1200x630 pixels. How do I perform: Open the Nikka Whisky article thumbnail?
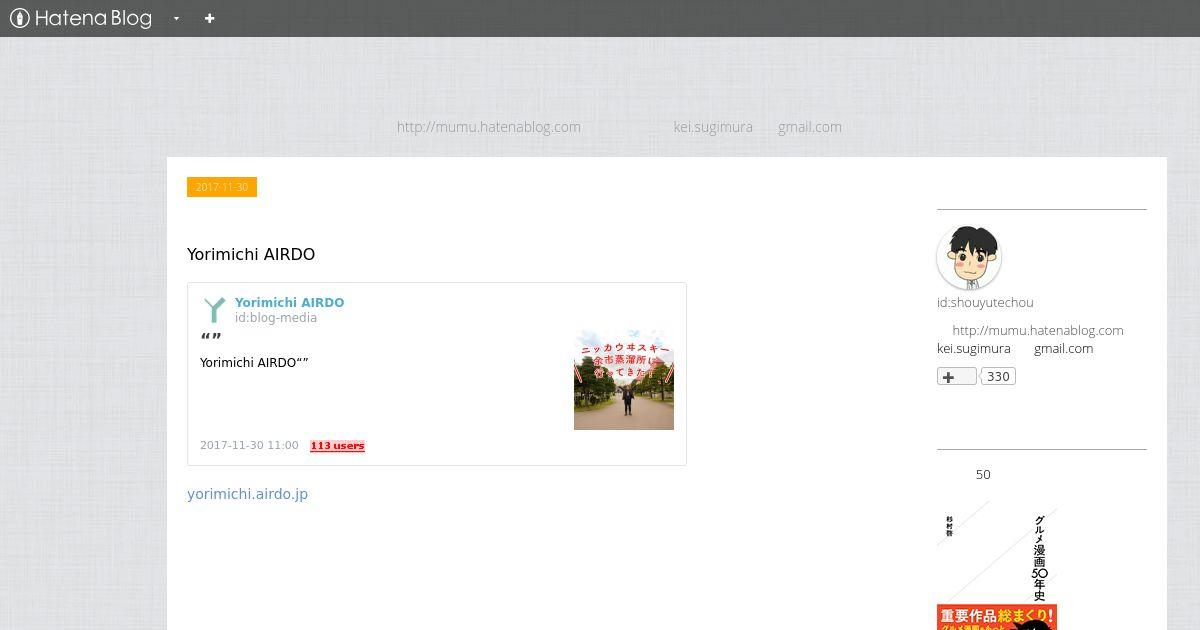(x=624, y=380)
